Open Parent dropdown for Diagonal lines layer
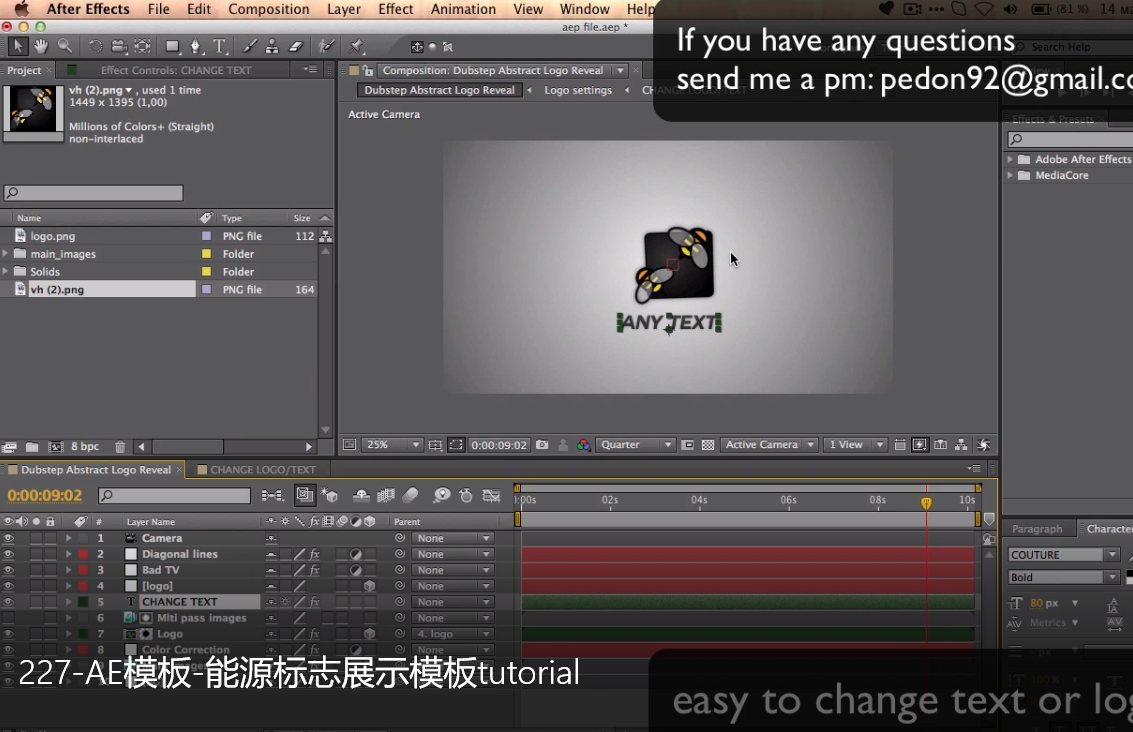The image size is (1133, 732). [x=452, y=554]
